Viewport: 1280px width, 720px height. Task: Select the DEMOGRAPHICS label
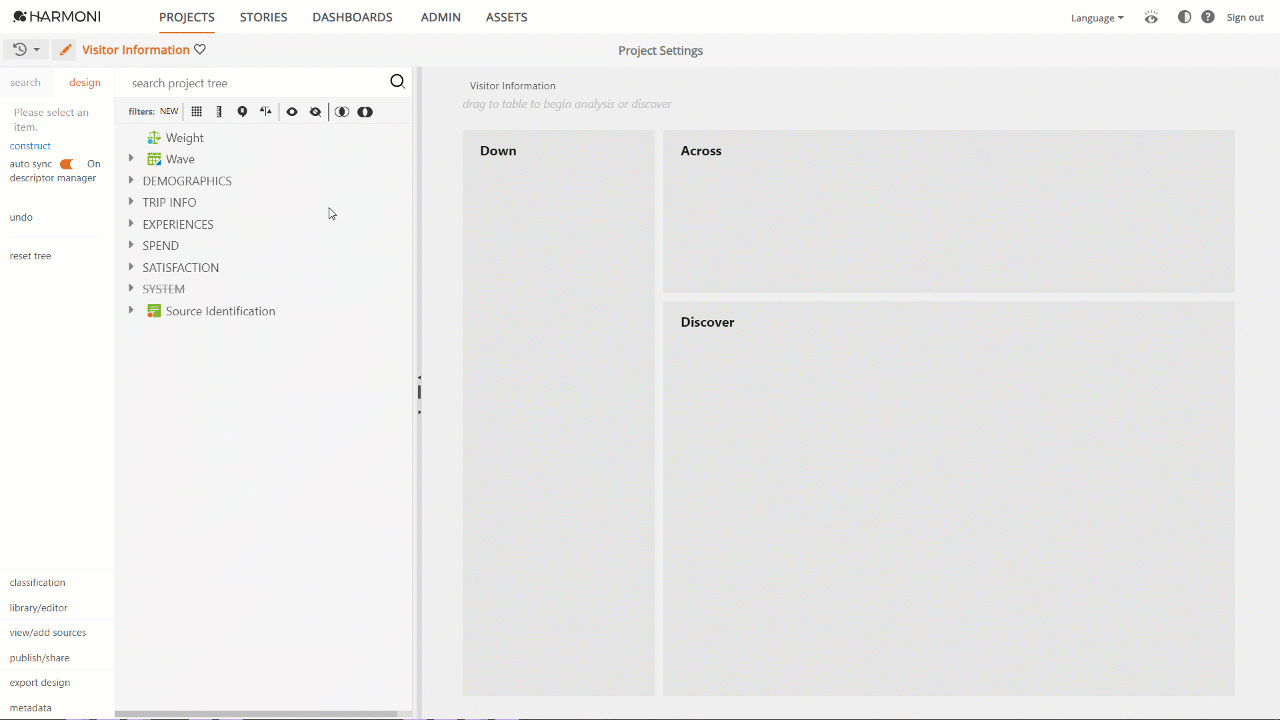[187, 181]
